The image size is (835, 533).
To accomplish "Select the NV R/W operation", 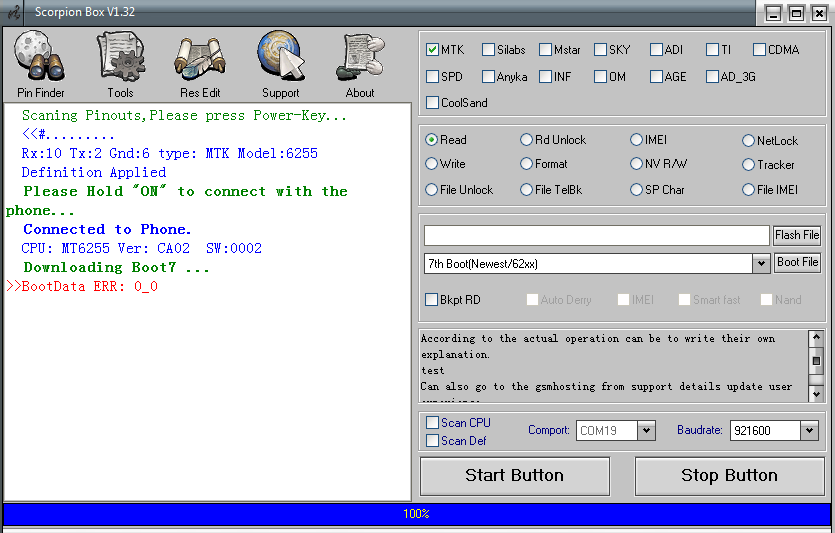I will coord(636,163).
